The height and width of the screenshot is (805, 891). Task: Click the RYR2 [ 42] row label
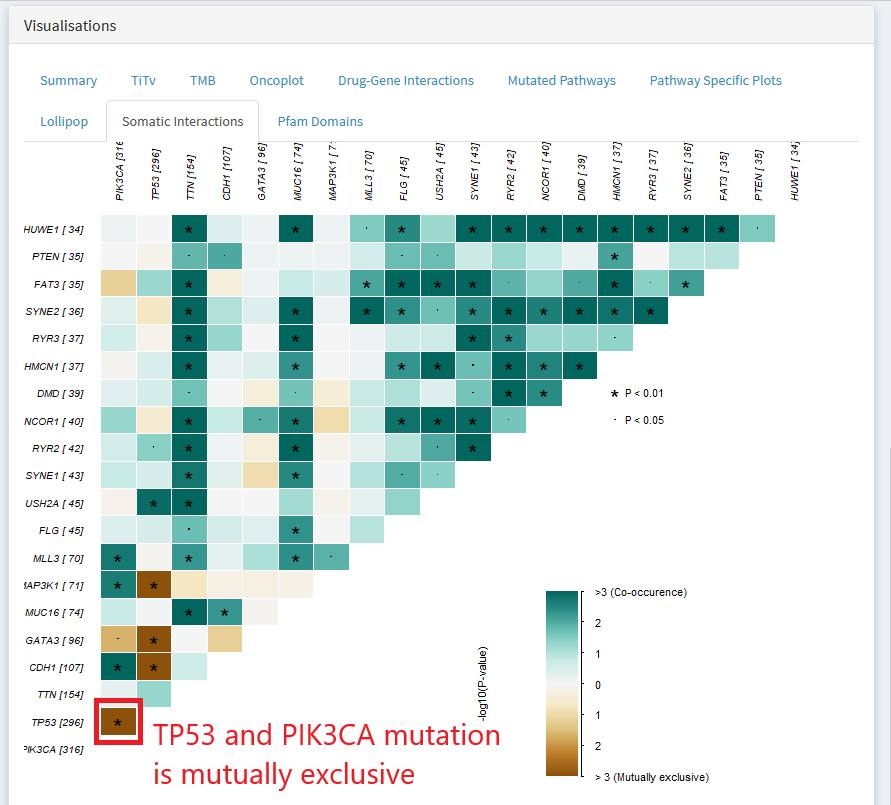point(57,448)
